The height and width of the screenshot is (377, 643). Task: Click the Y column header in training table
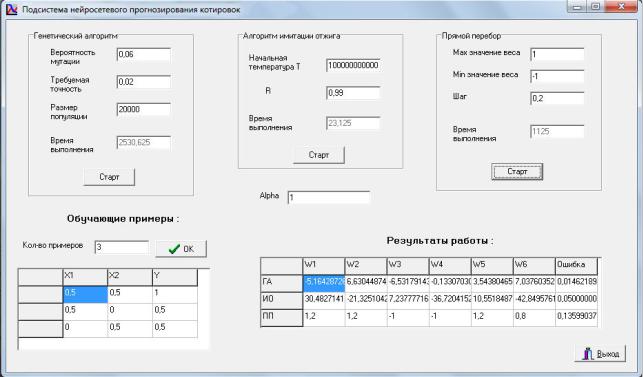tap(175, 277)
